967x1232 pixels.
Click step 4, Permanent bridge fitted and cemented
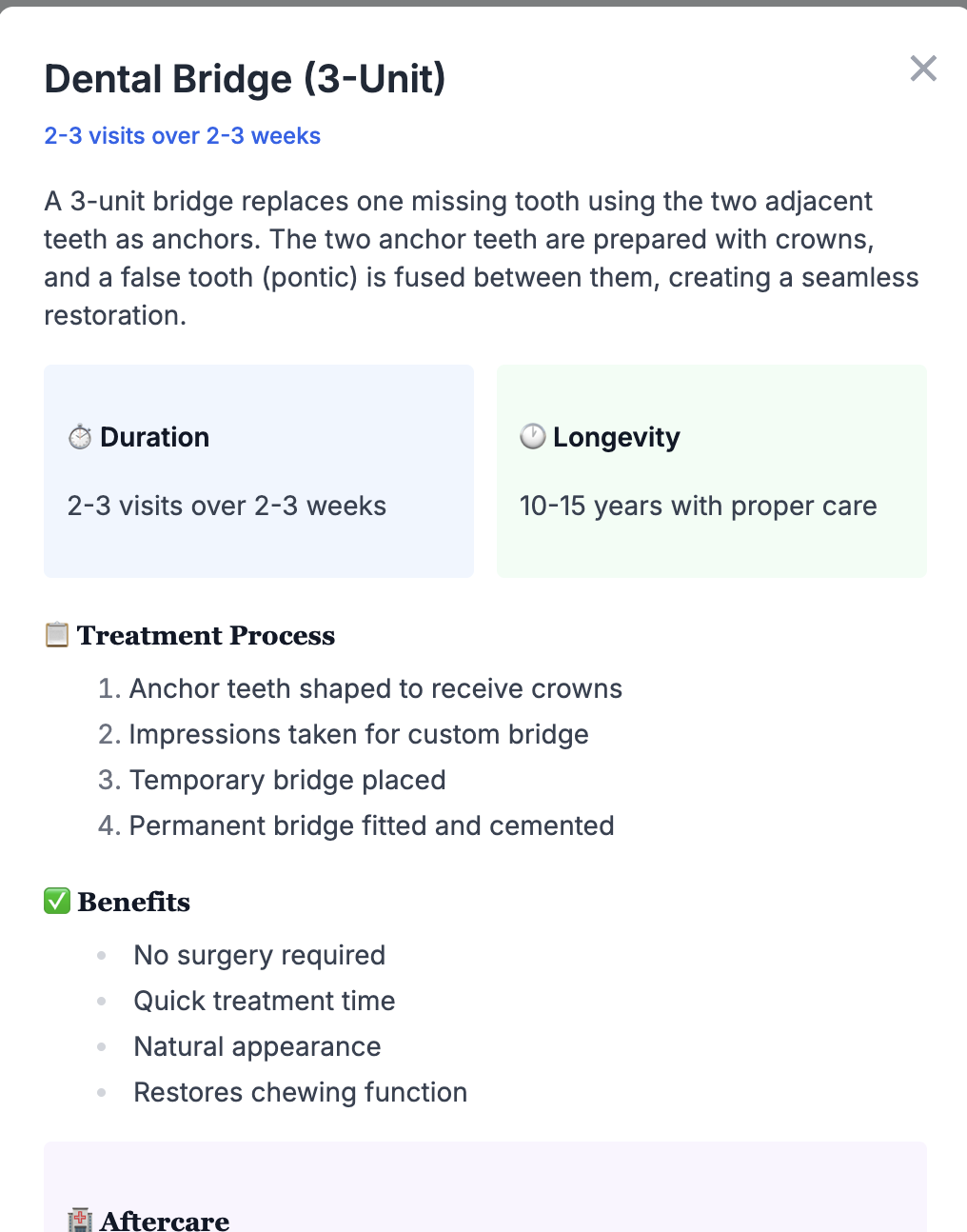pos(372,825)
